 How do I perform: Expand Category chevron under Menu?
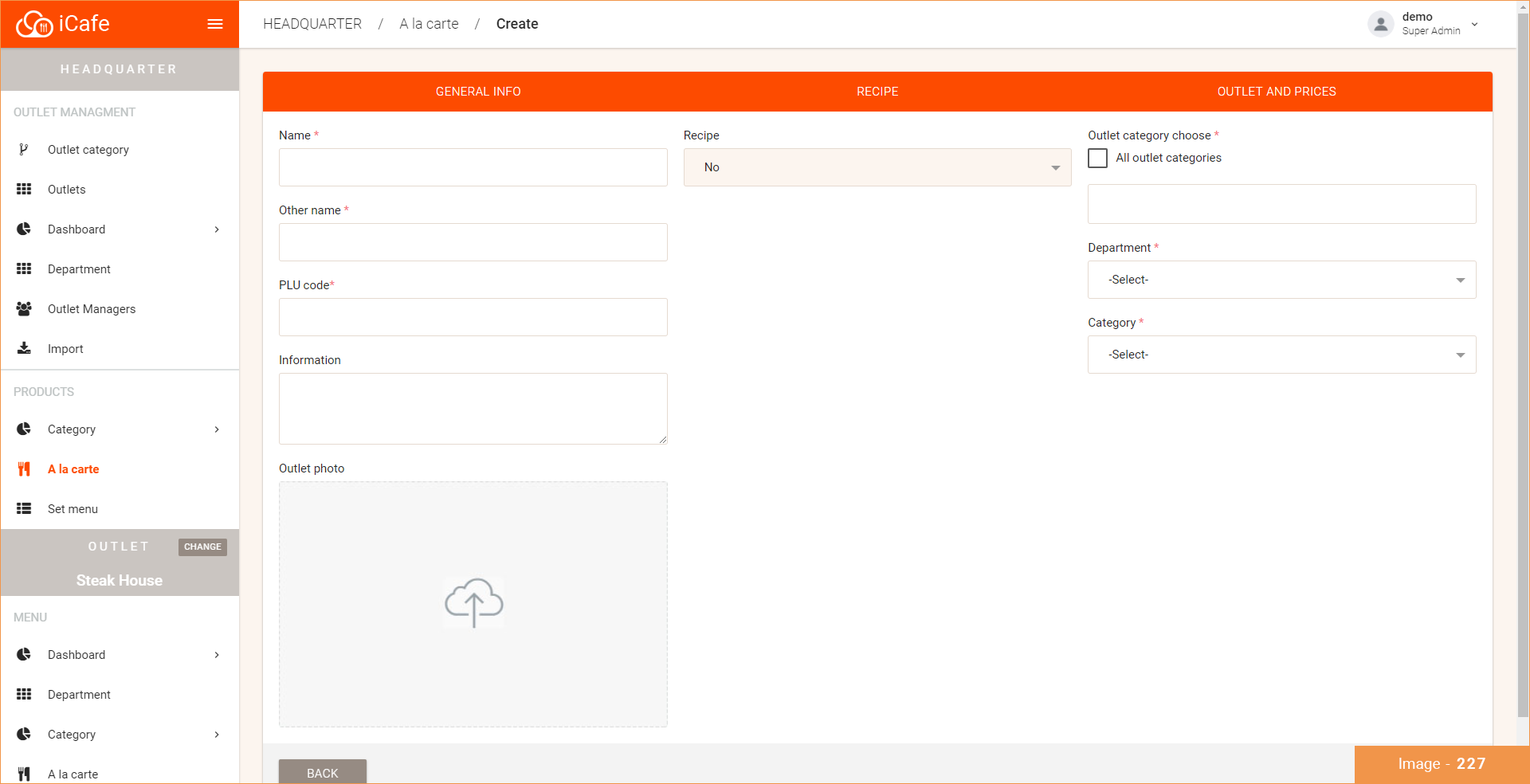(217, 735)
